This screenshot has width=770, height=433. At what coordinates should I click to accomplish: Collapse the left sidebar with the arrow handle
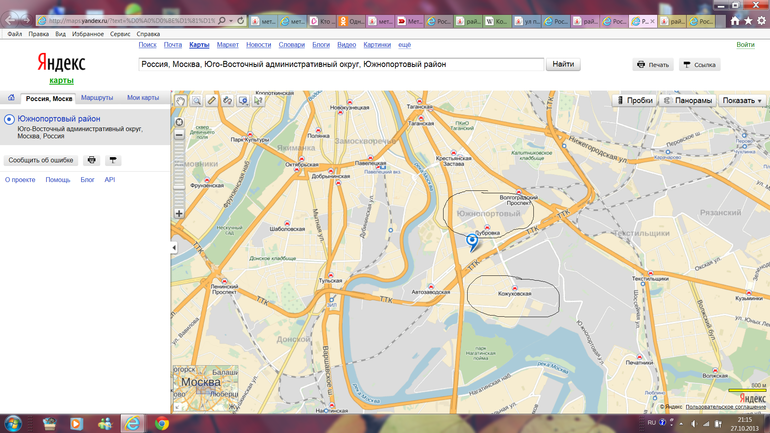pos(174,247)
